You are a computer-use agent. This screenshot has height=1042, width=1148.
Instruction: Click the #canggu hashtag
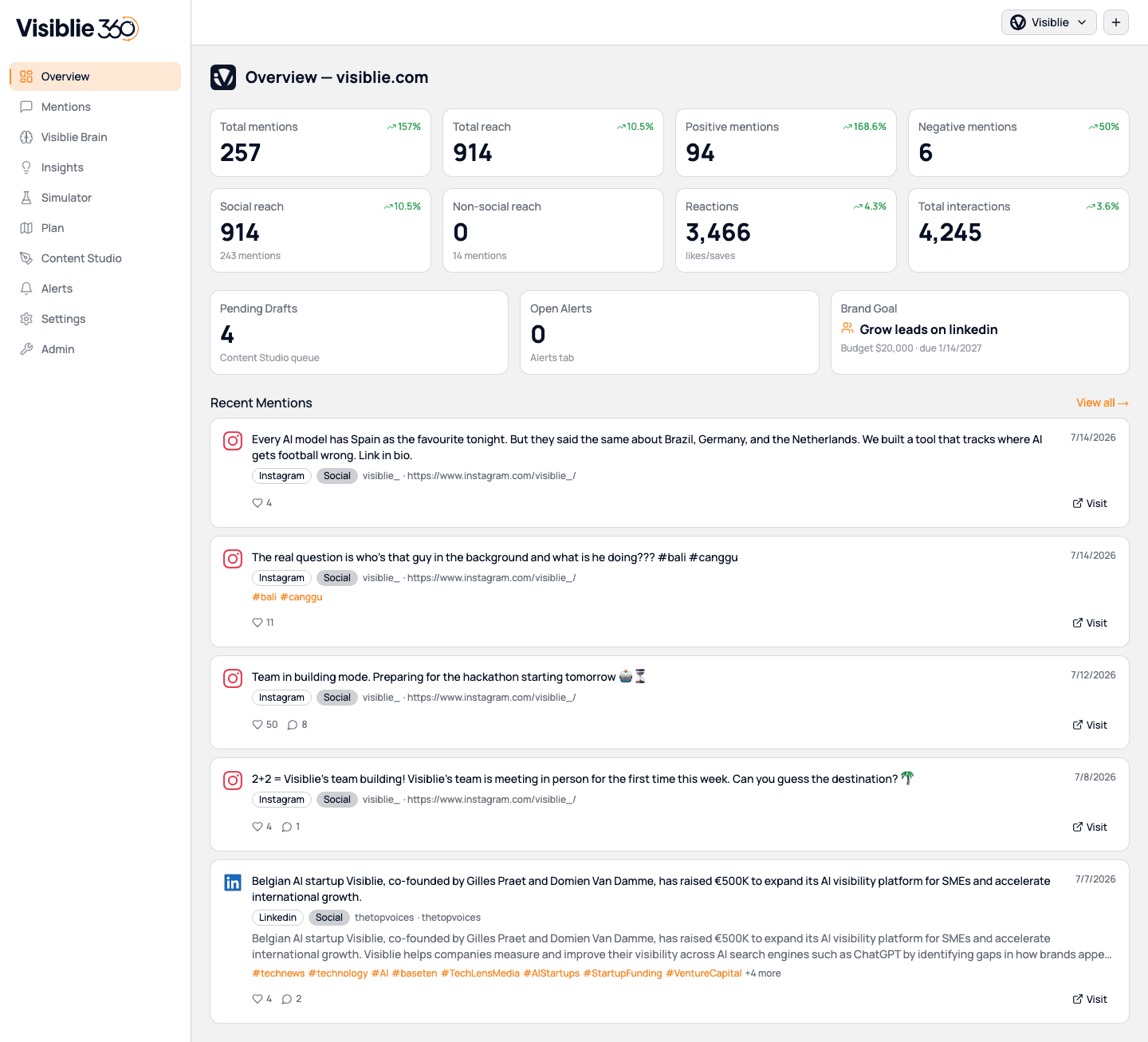pos(301,597)
